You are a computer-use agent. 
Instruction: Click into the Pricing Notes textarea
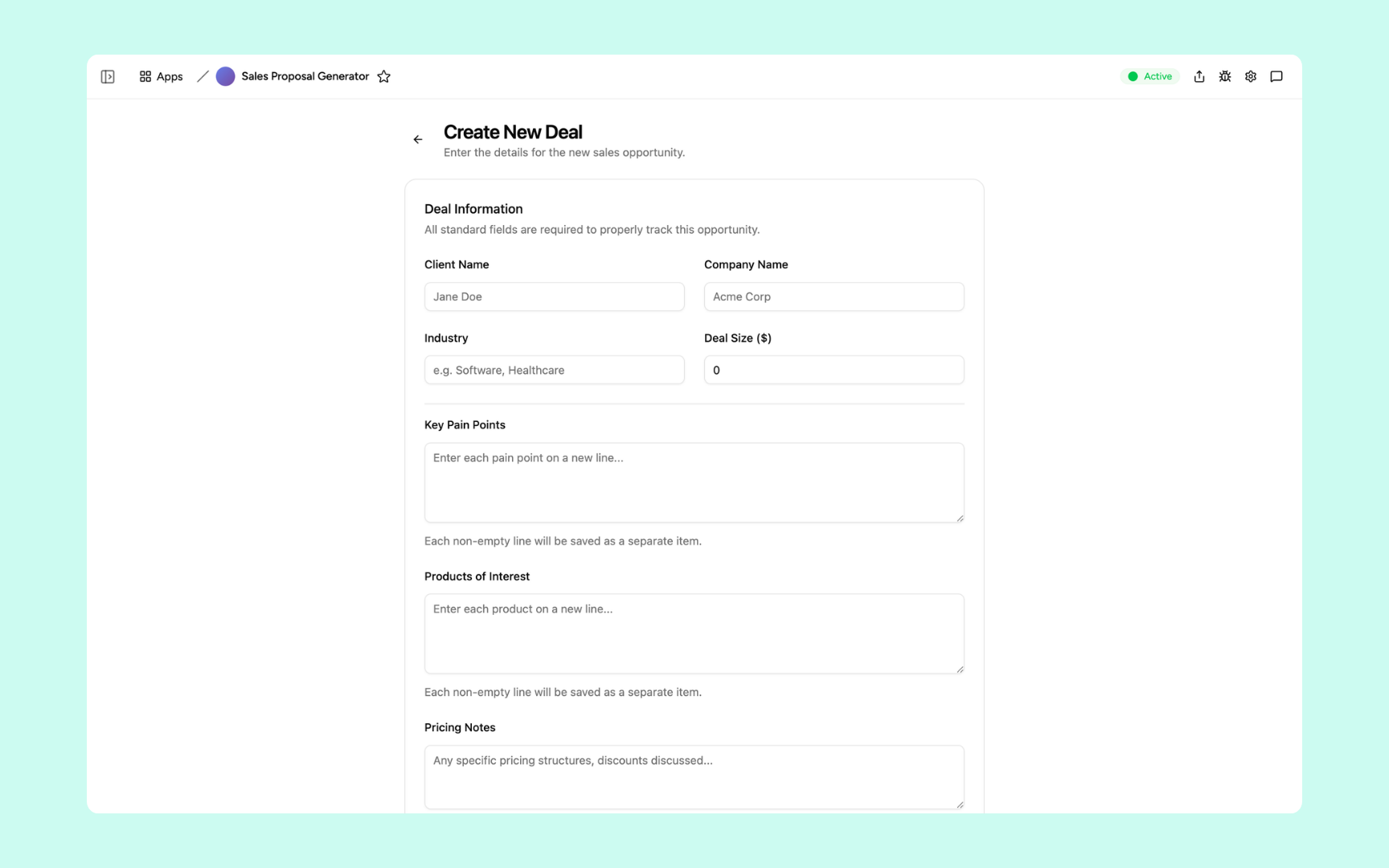click(694, 776)
